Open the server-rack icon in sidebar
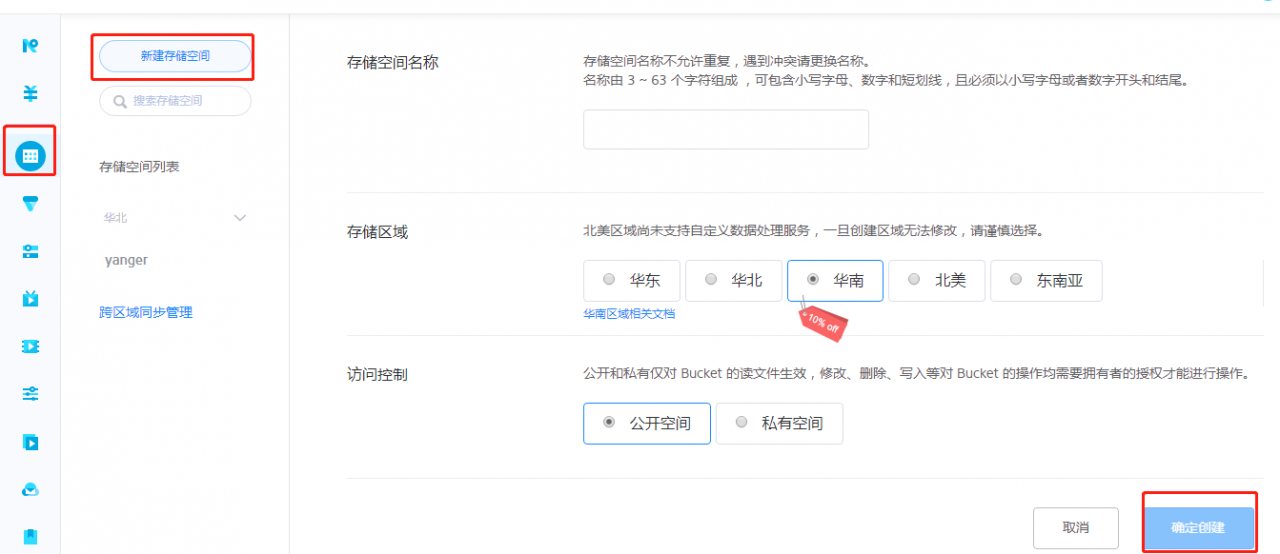The image size is (1280, 554). pos(30,252)
